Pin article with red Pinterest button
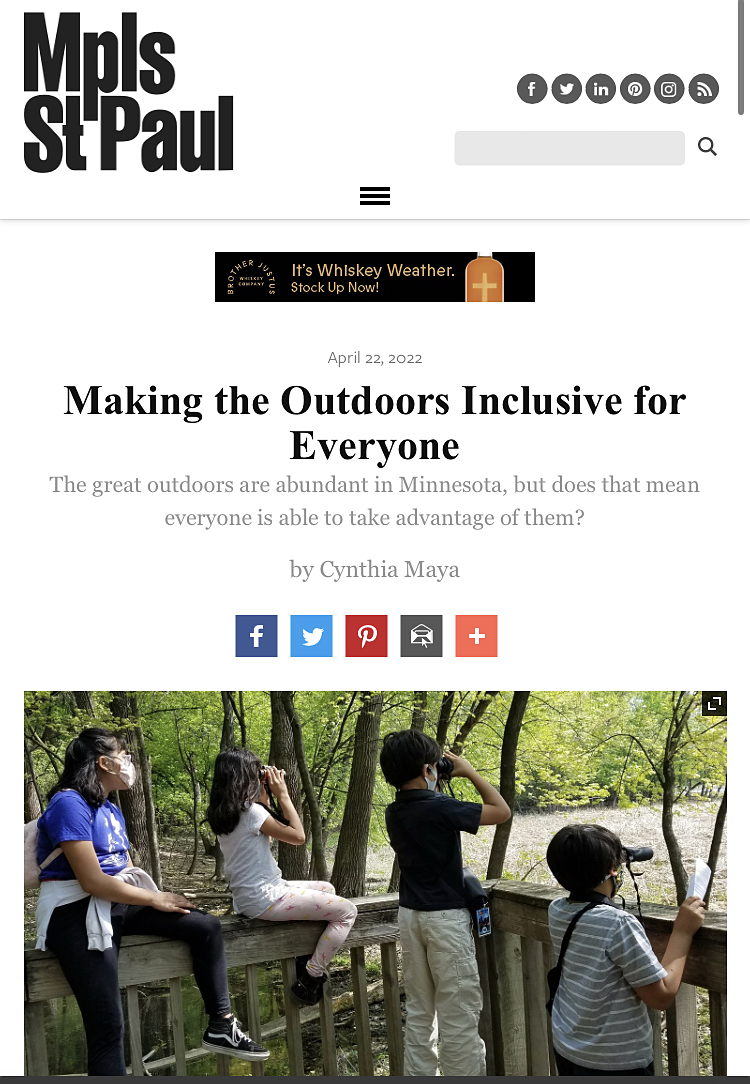This screenshot has width=750, height=1084. [366, 636]
